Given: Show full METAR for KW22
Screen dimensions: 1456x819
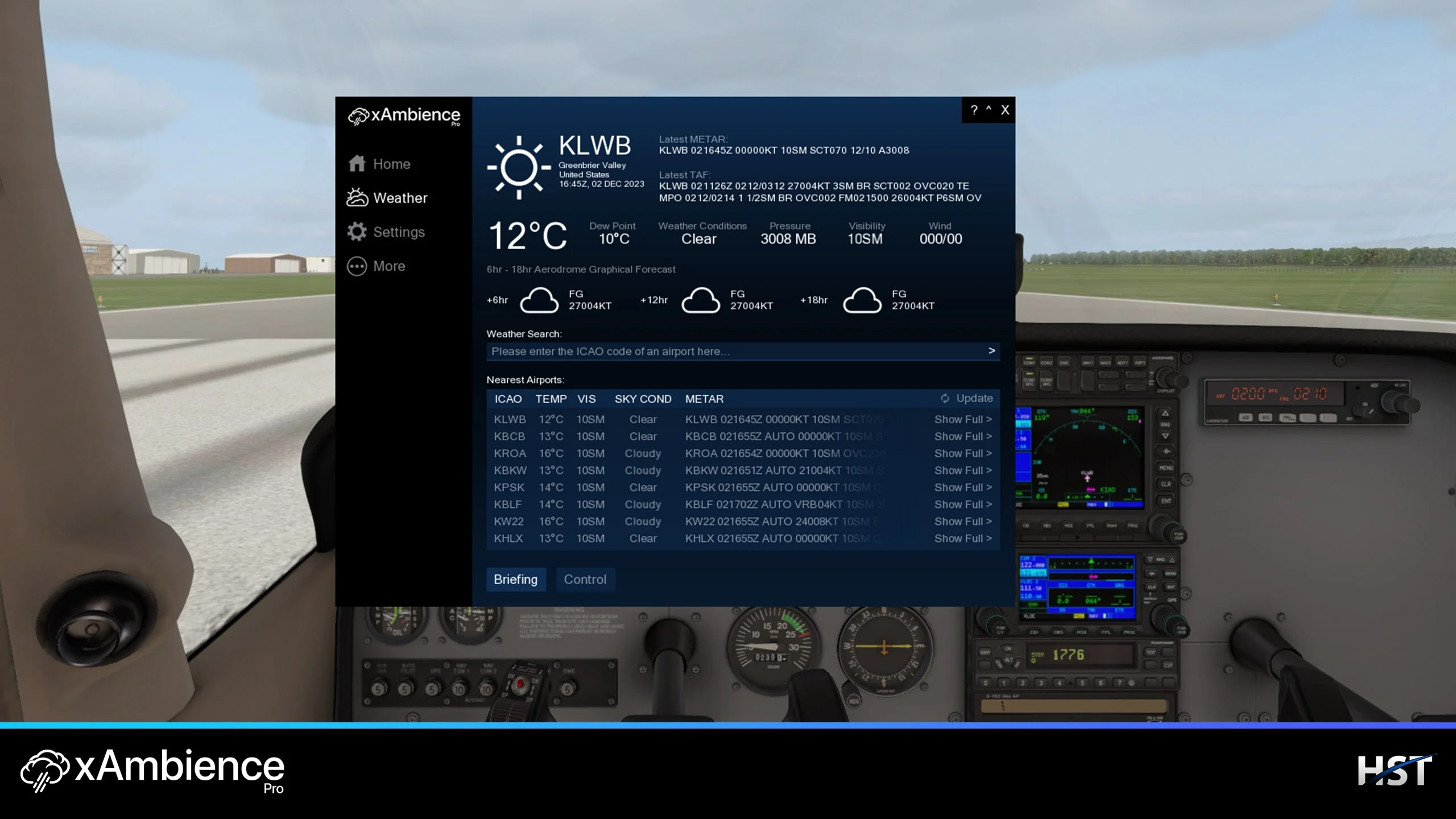Looking at the screenshot, I should (963, 522).
